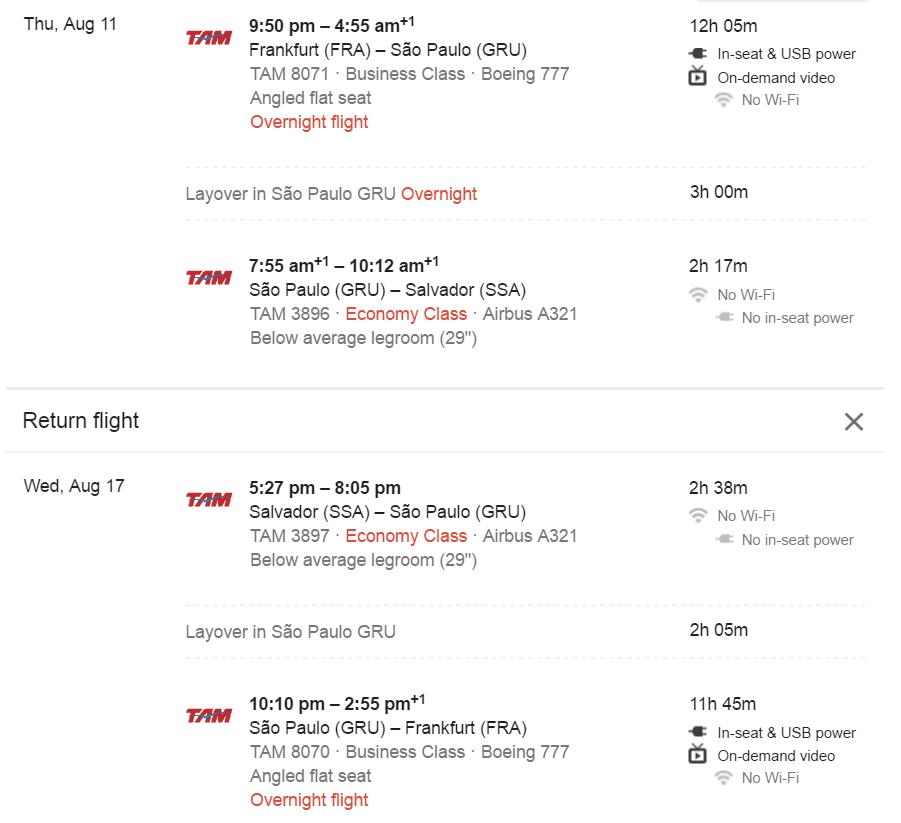Click TAM logo for Salvador–São Paulo flight
901x823 pixels.
(x=209, y=499)
